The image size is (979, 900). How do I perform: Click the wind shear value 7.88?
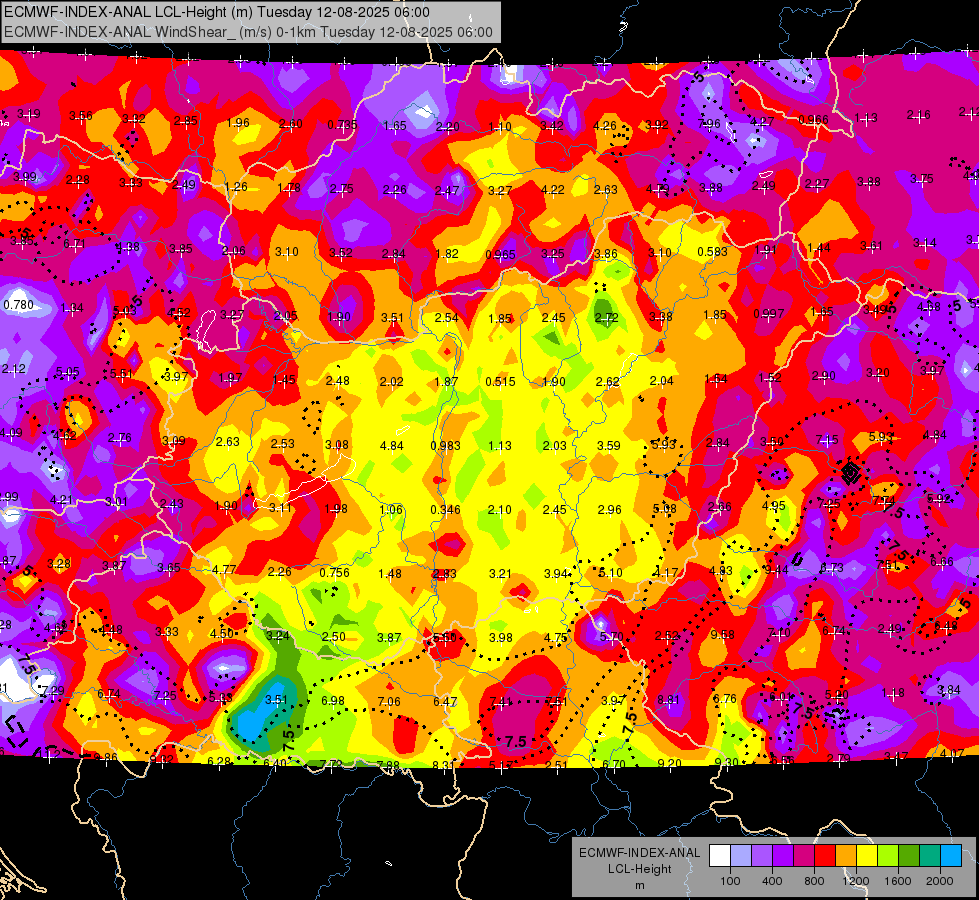[x=388, y=765]
